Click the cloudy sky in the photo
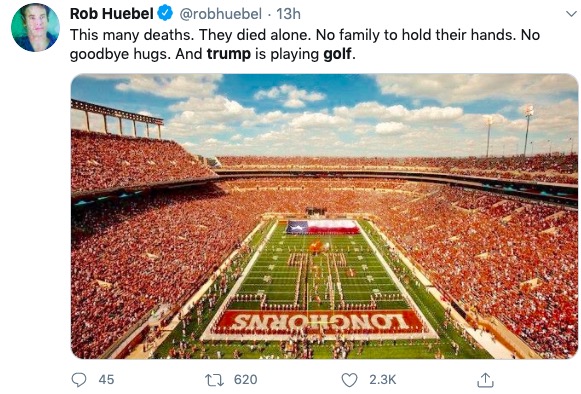The height and width of the screenshot is (394, 581). click(x=324, y=113)
